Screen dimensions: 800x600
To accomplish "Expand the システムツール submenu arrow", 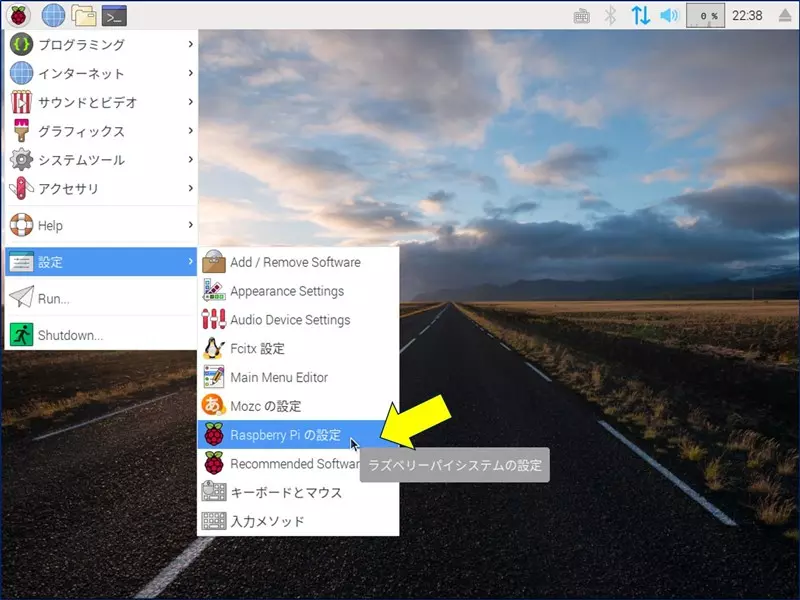I will [190, 160].
